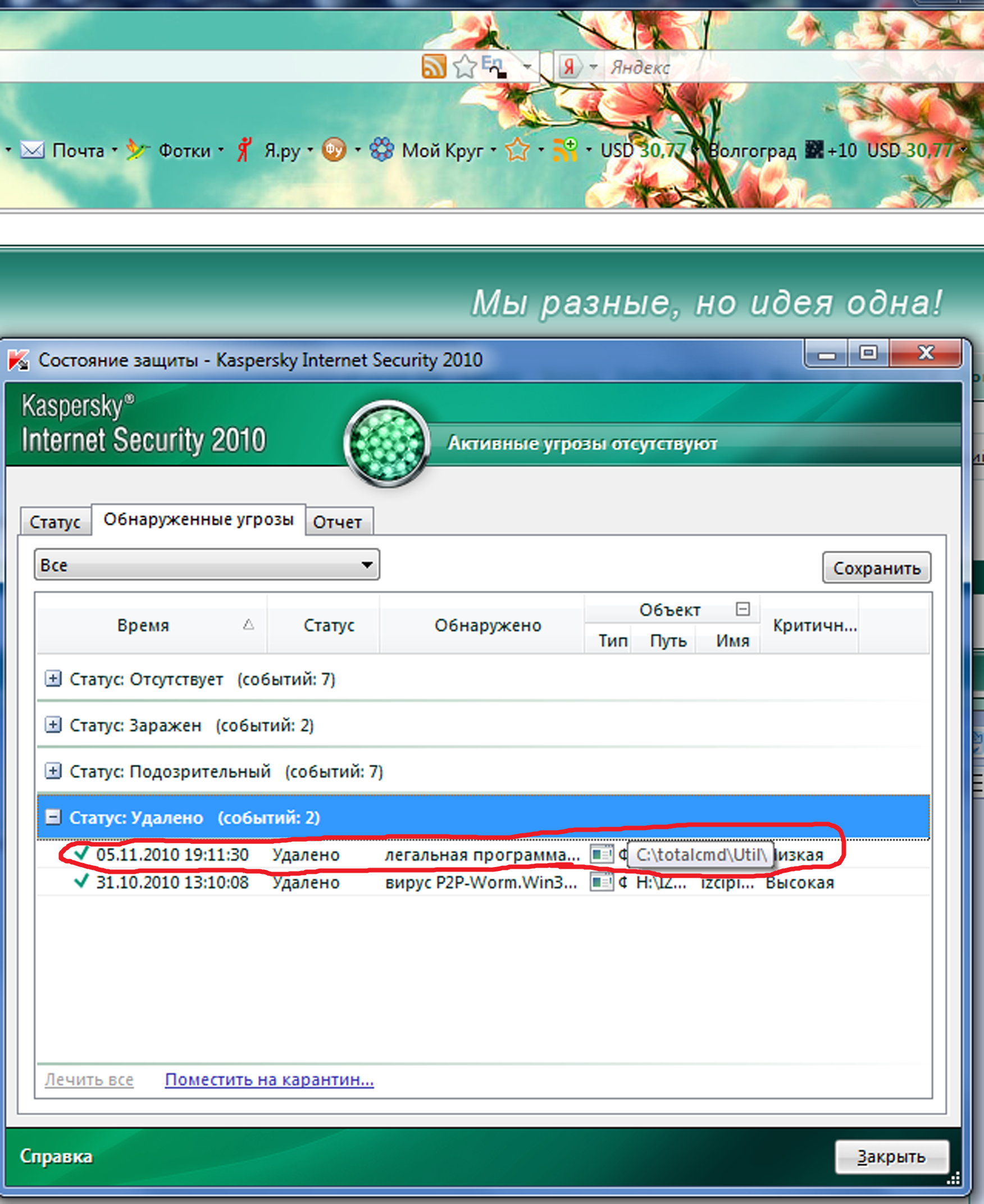Image resolution: width=984 pixels, height=1204 pixels.
Task: Click the Волгоград +10 weather widget
Action: click(783, 150)
